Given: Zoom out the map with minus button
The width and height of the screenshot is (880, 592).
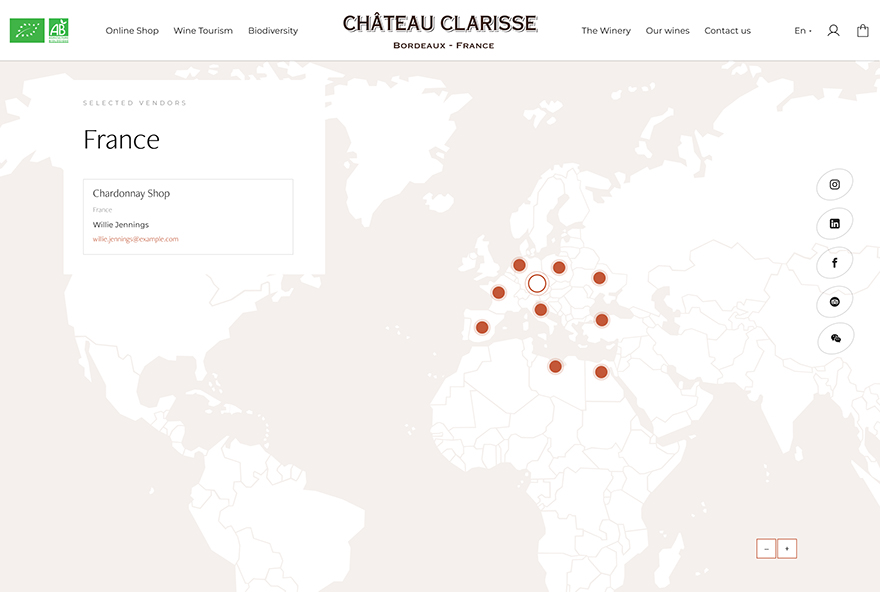Looking at the screenshot, I should pyautogui.click(x=766, y=548).
